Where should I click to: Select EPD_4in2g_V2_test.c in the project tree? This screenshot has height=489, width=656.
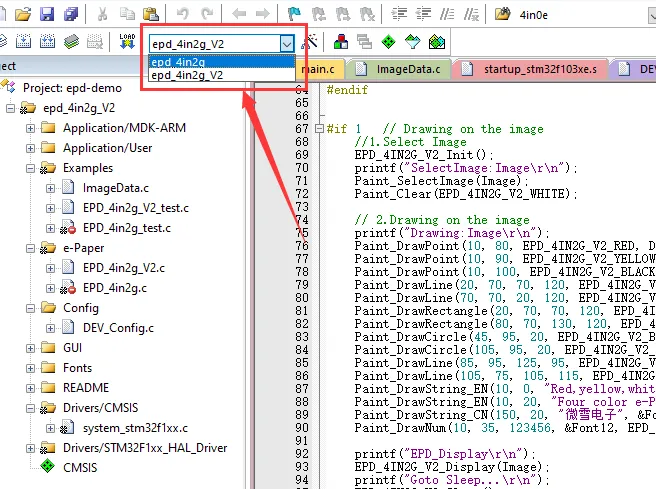(136, 208)
